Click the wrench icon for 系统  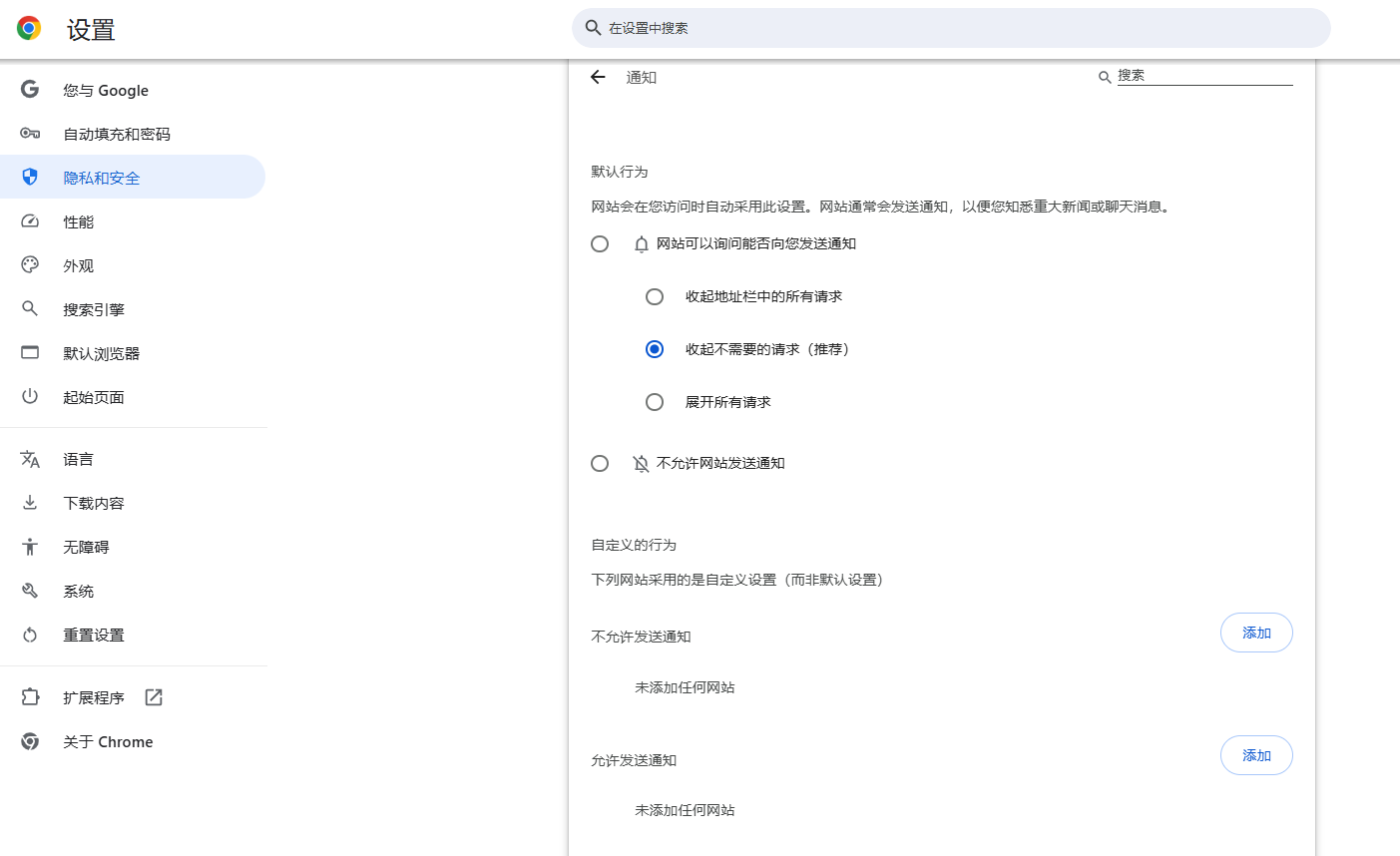coord(30,591)
